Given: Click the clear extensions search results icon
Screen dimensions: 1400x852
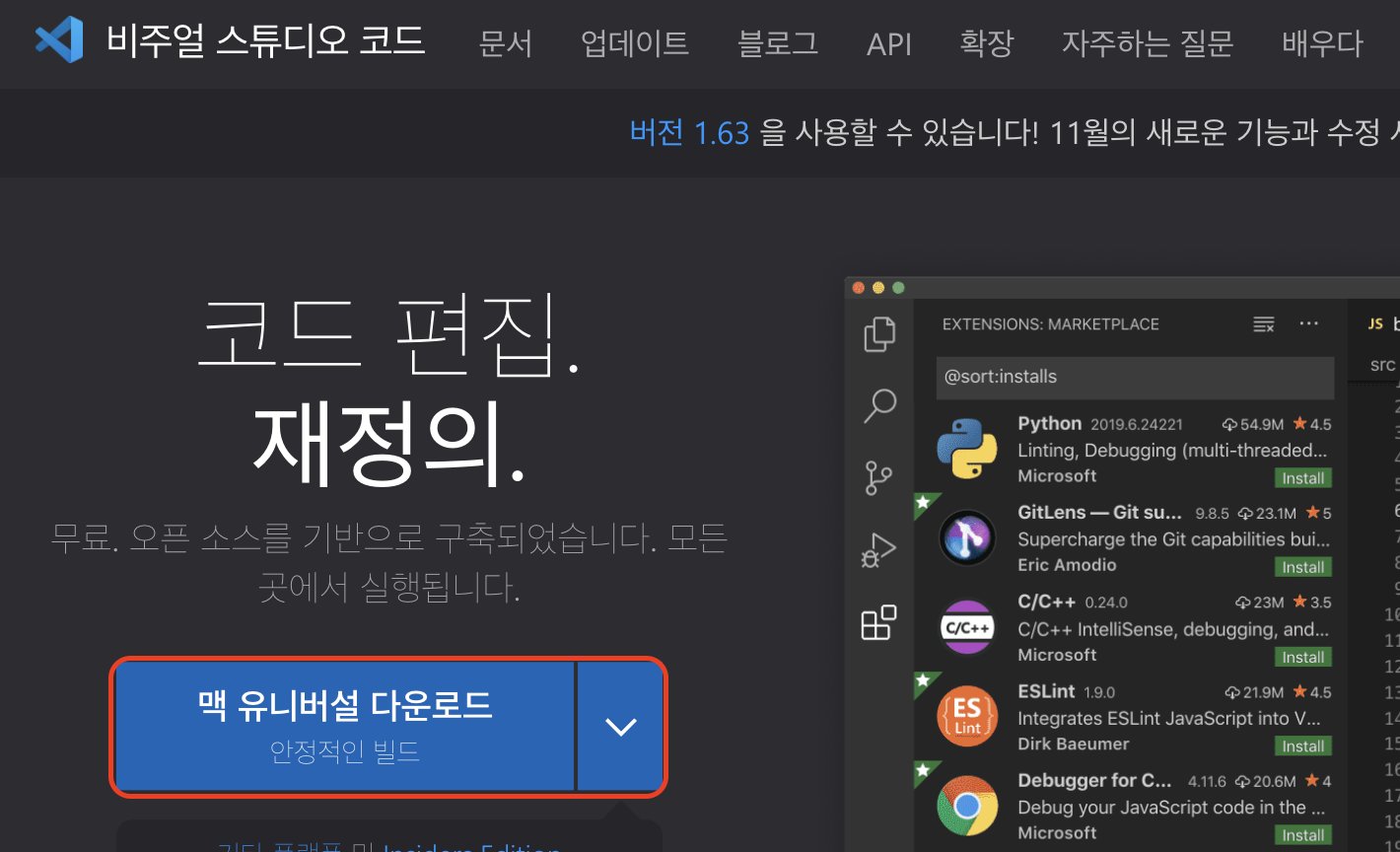Looking at the screenshot, I should click(x=1264, y=324).
